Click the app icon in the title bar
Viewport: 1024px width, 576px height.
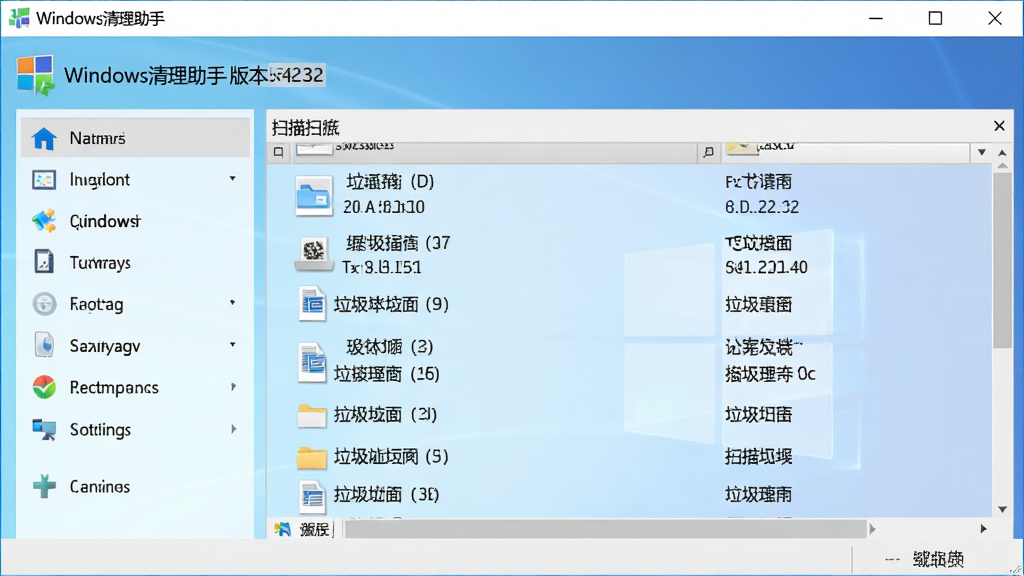tap(19, 18)
